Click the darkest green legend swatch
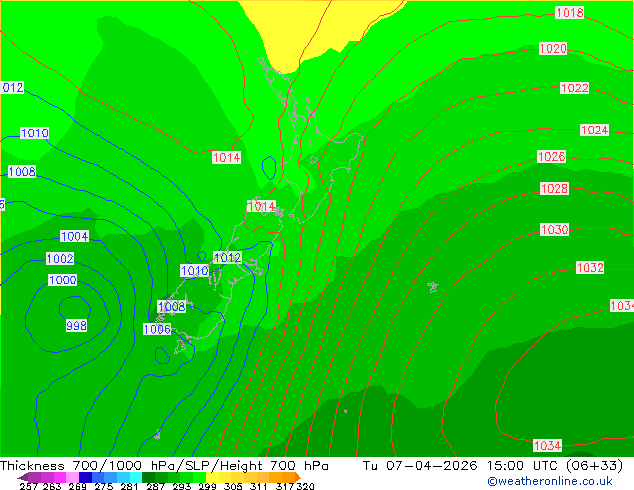The width and height of the screenshot is (634, 490). click(x=148, y=477)
